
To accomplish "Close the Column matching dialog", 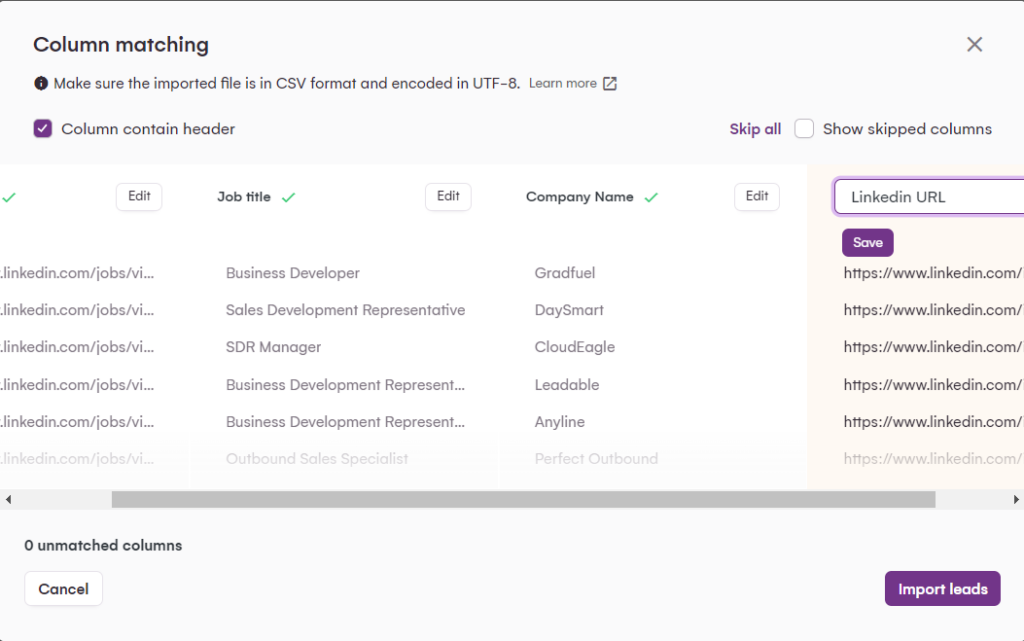I will (974, 44).
